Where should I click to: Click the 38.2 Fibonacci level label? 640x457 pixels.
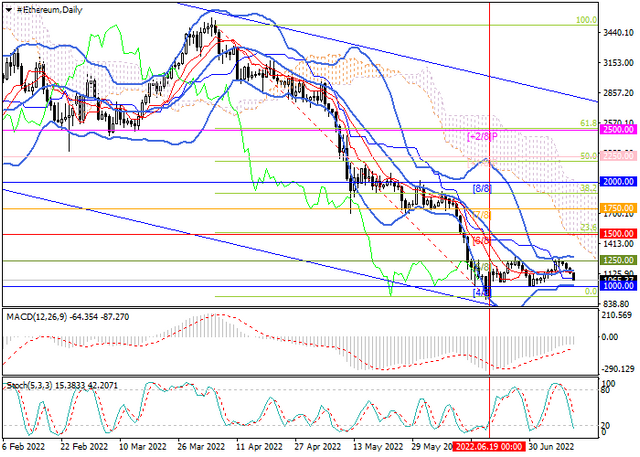589,188
